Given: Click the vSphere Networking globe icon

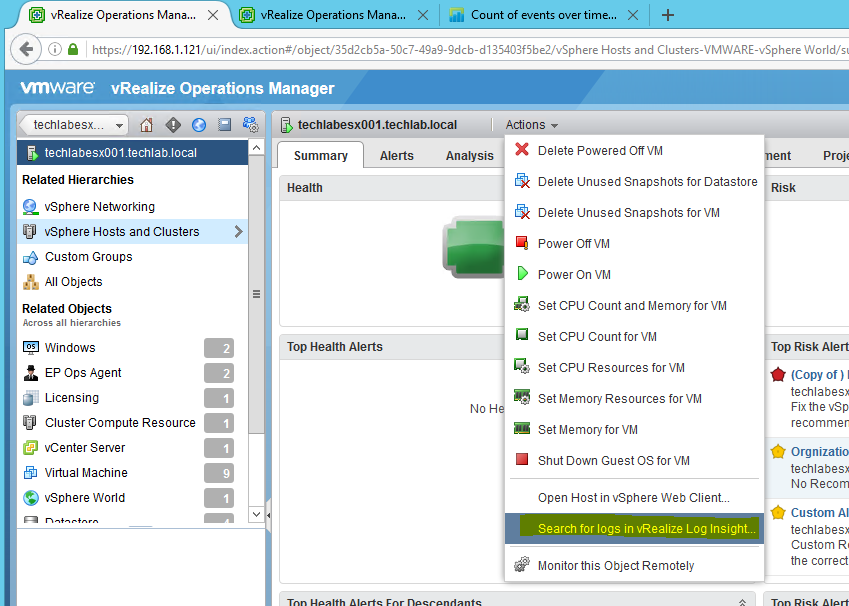Looking at the screenshot, I should (30, 207).
